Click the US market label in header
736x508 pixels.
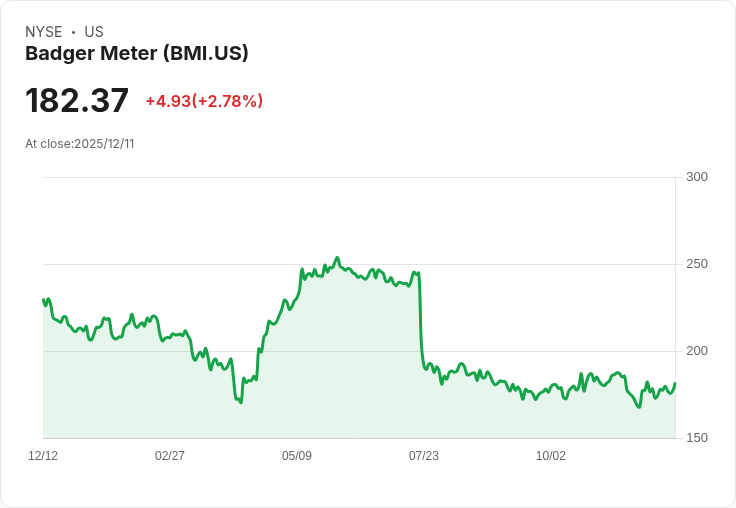pyautogui.click(x=94, y=32)
